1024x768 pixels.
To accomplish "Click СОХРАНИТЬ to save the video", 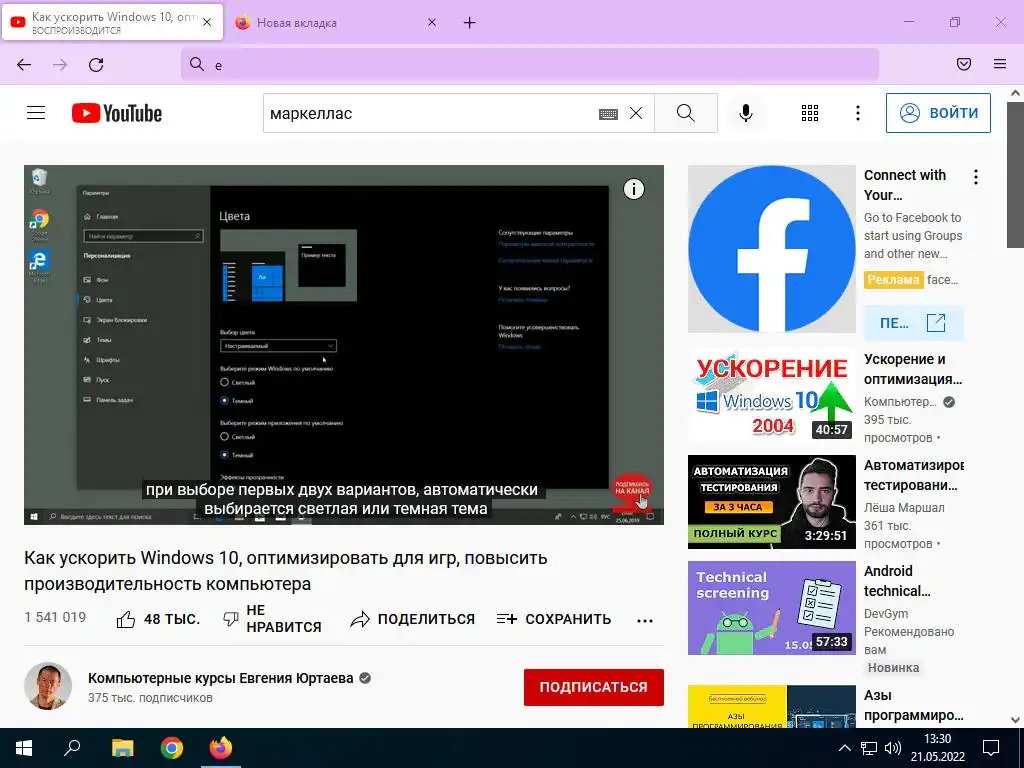I will coord(554,619).
